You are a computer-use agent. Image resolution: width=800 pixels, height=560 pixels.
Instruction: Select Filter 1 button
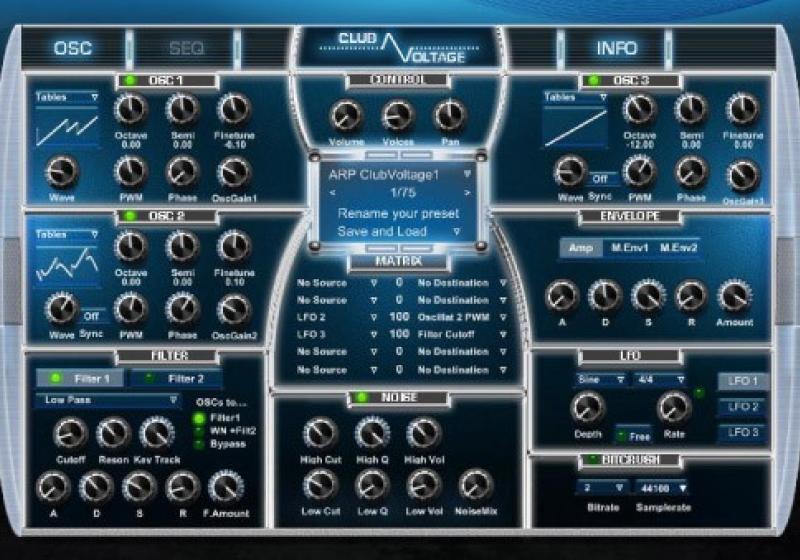click(x=80, y=378)
